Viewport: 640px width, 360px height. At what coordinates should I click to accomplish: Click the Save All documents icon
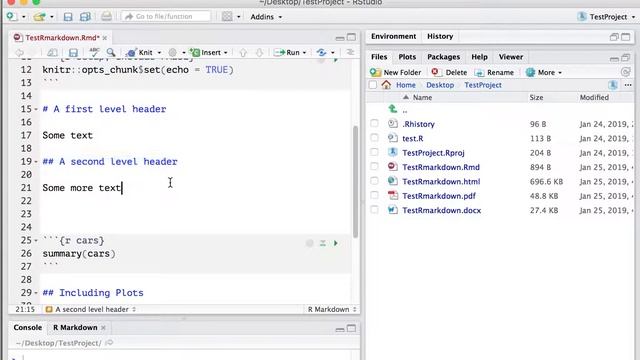[85, 17]
